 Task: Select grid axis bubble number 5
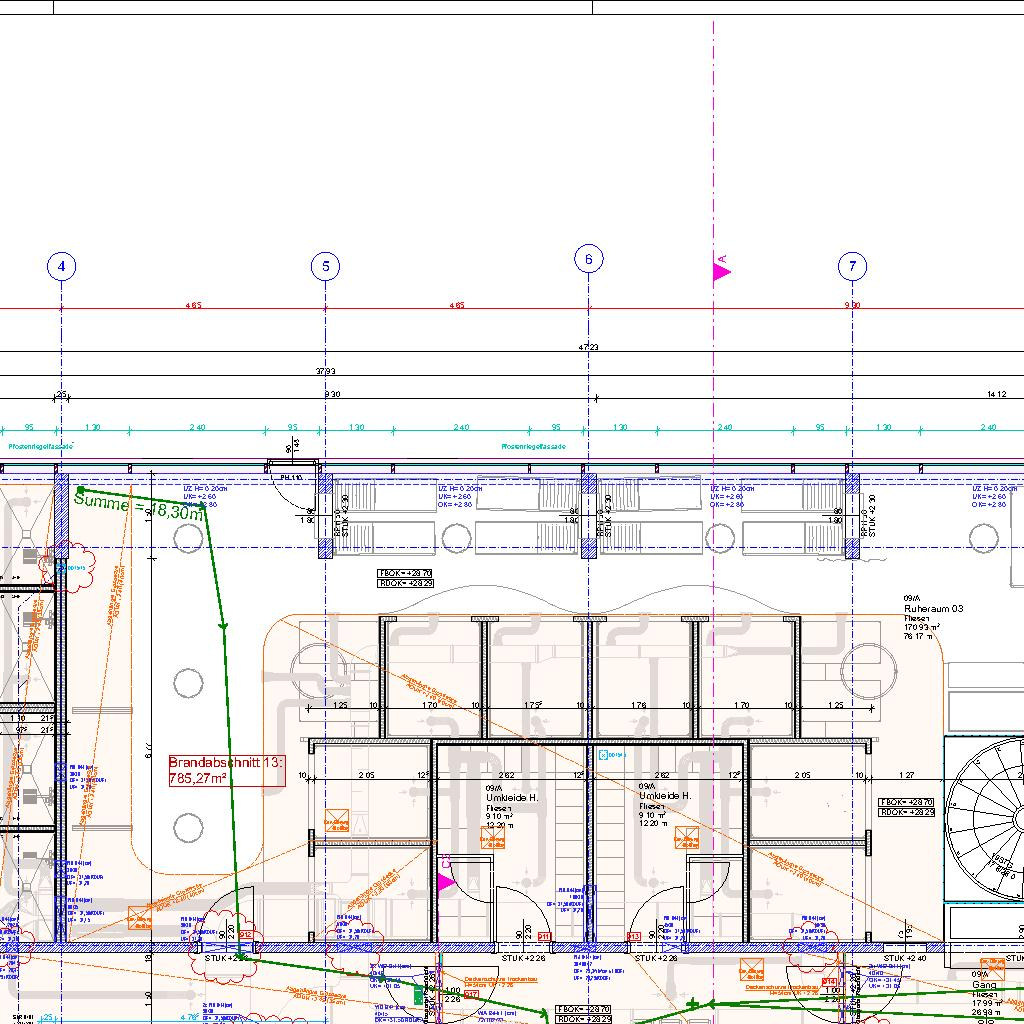(325, 266)
